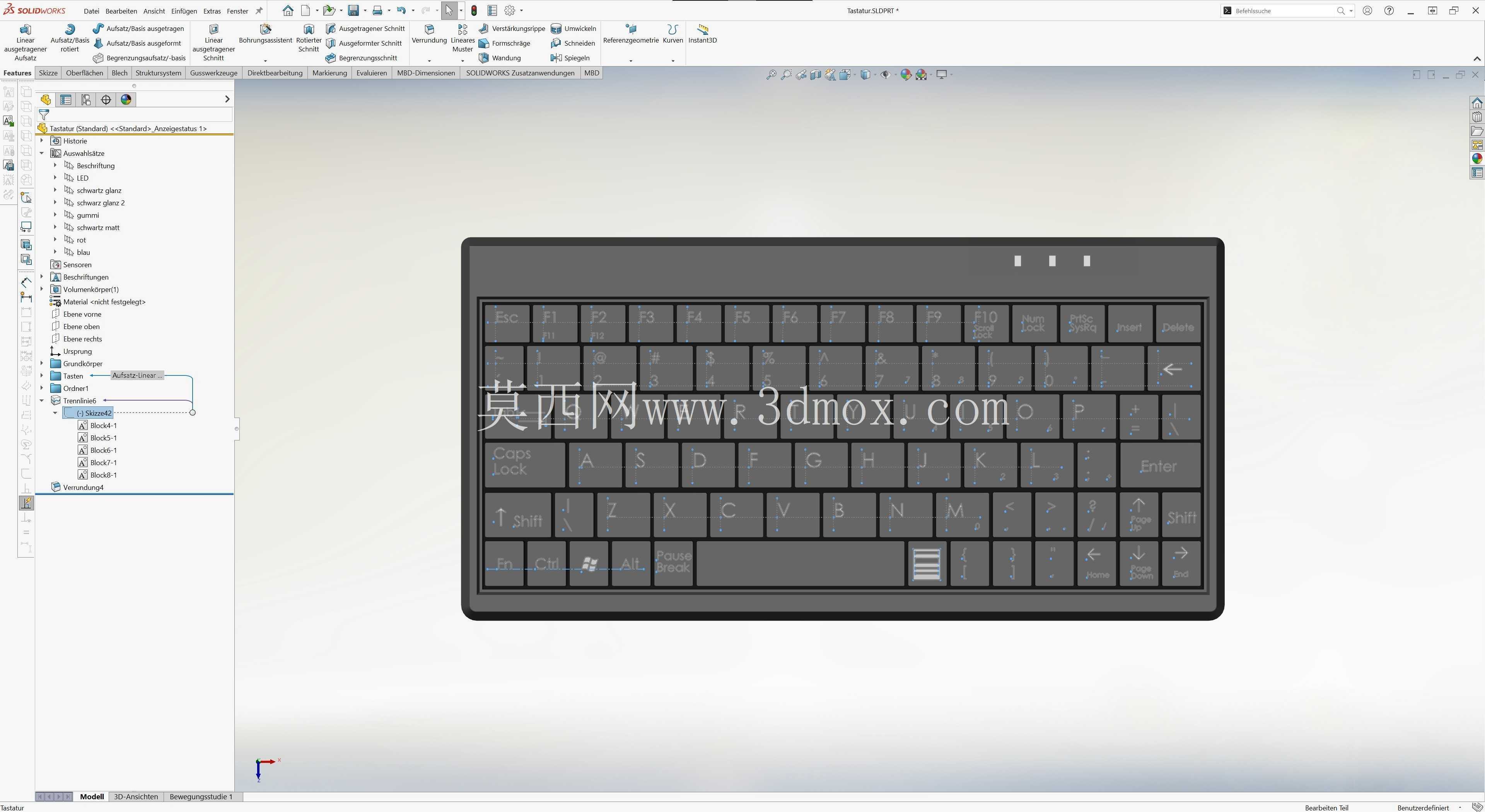Open Extras menu
Image resolution: width=1485 pixels, height=812 pixels.
click(212, 11)
